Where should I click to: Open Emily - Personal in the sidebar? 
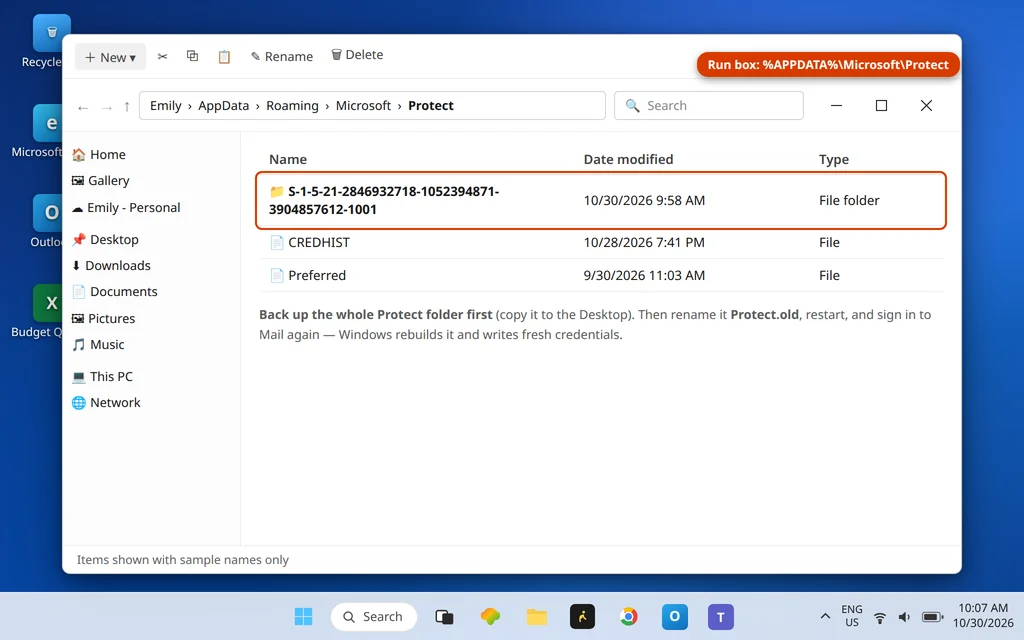click(x=126, y=208)
